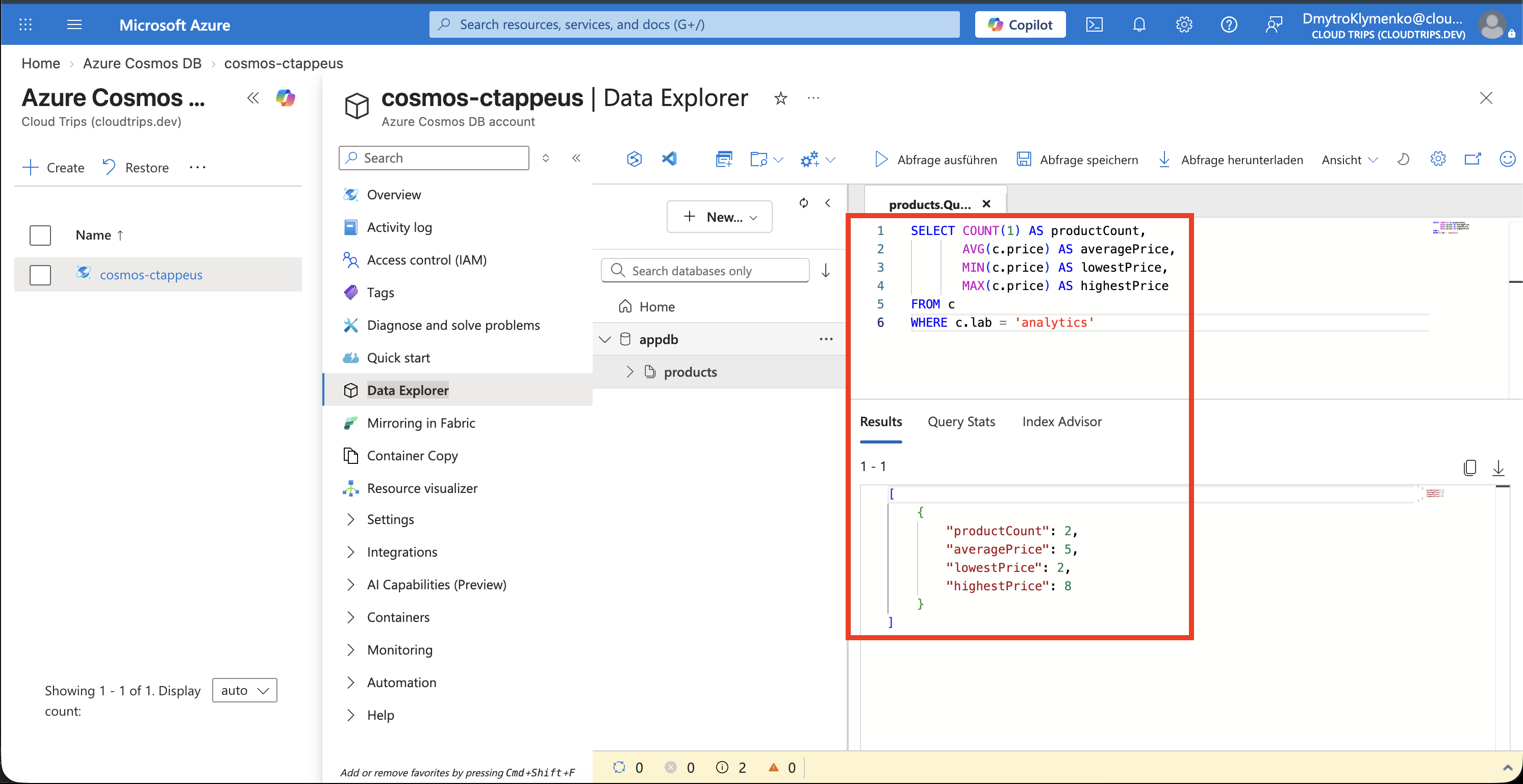
Task: Click the Copilot icon beside Azure Cosmos title
Action: tap(286, 97)
